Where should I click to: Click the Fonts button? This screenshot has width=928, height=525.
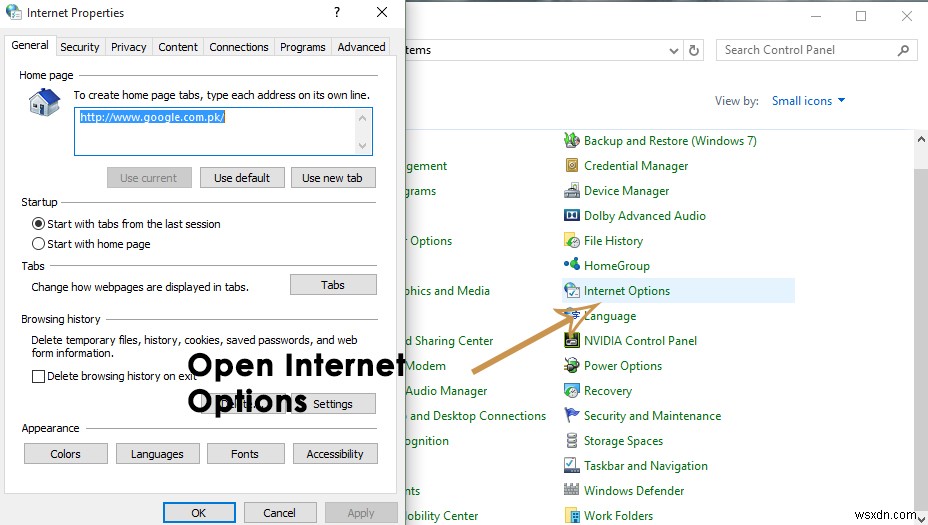point(244,454)
